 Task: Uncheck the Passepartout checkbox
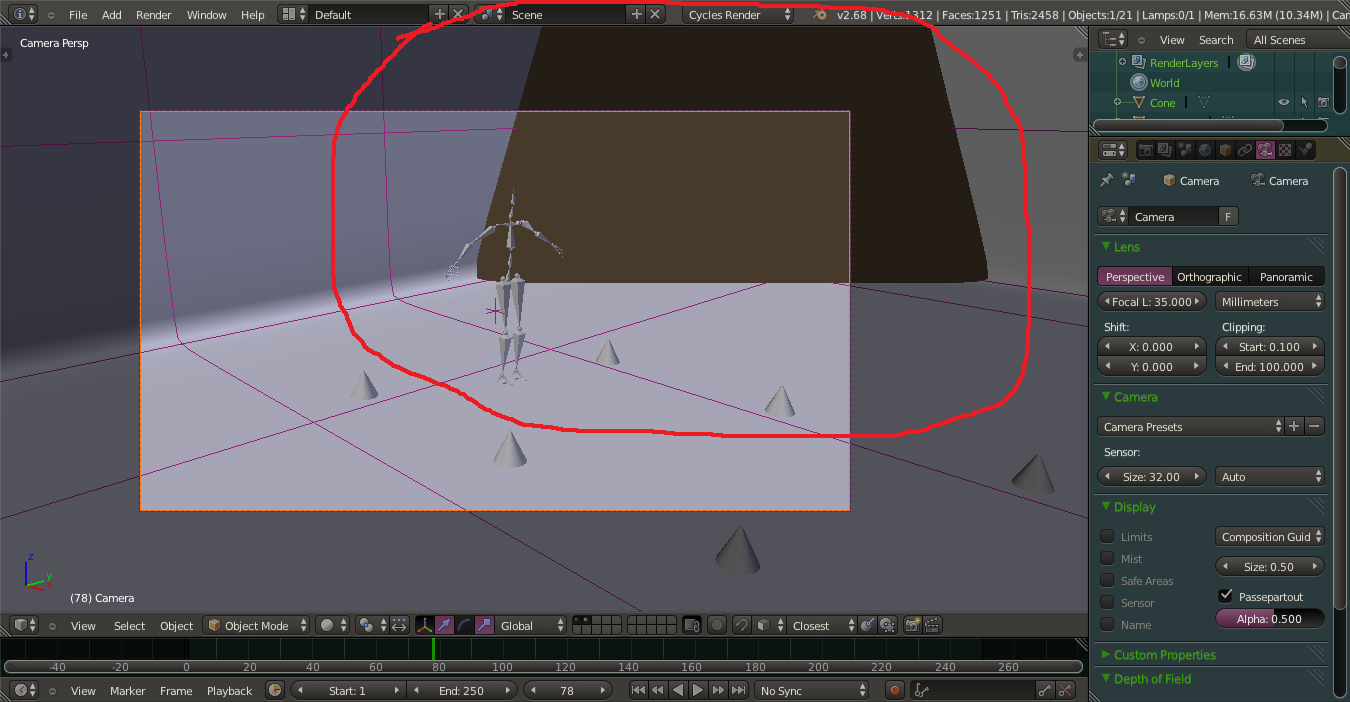point(1226,595)
